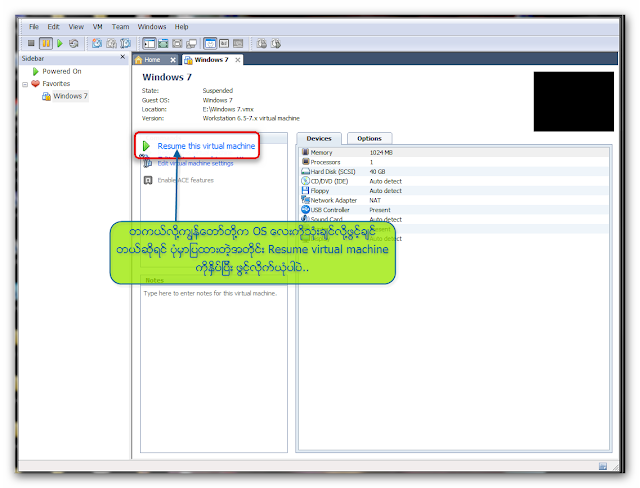640x488 pixels.
Task: Take a snapshot using the toolbar icon
Action: coord(97,43)
